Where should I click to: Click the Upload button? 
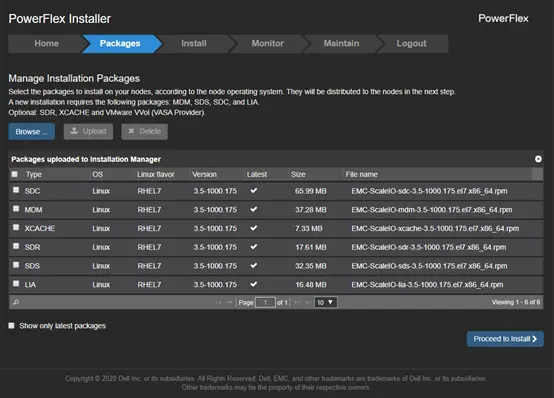pyautogui.click(x=88, y=131)
